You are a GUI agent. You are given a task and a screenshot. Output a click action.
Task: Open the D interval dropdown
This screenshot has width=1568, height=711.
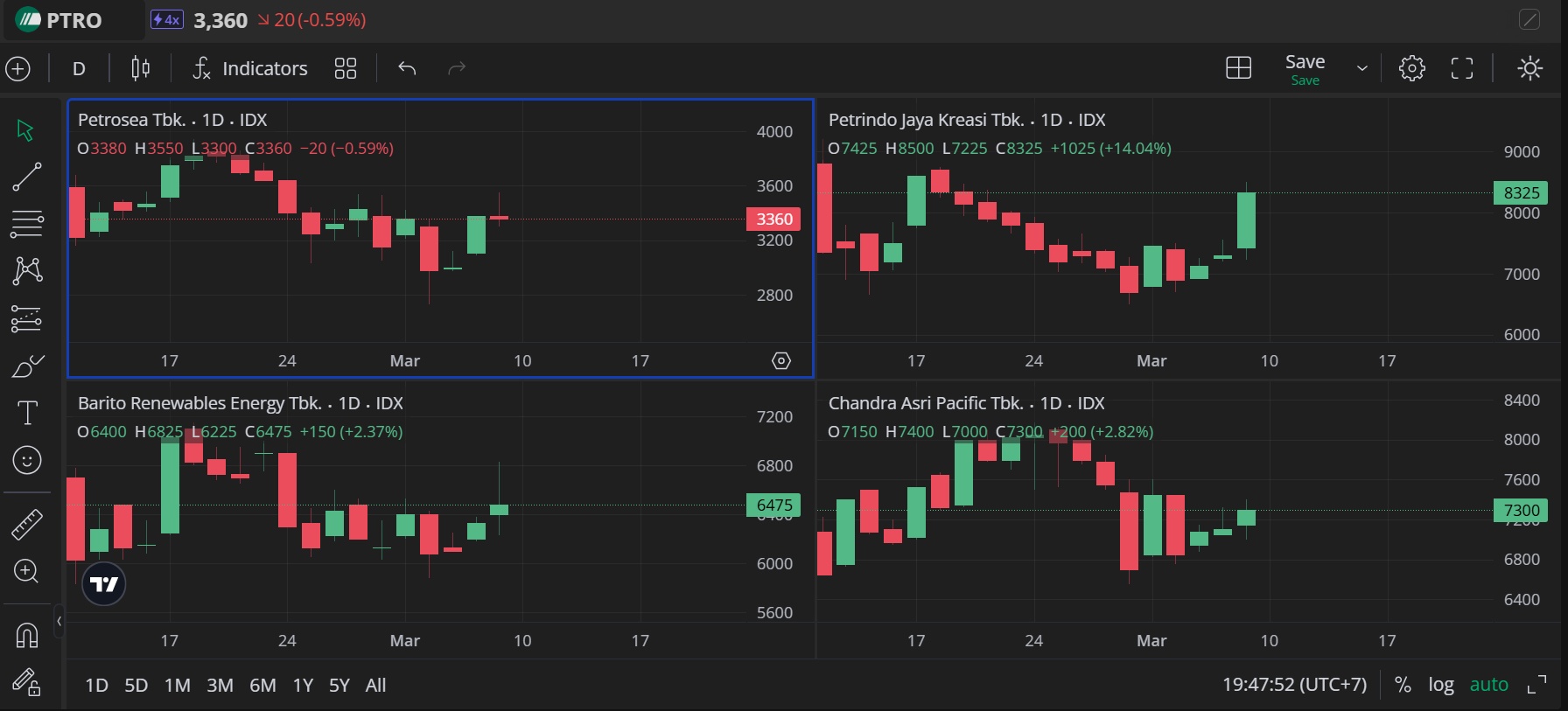coord(79,68)
